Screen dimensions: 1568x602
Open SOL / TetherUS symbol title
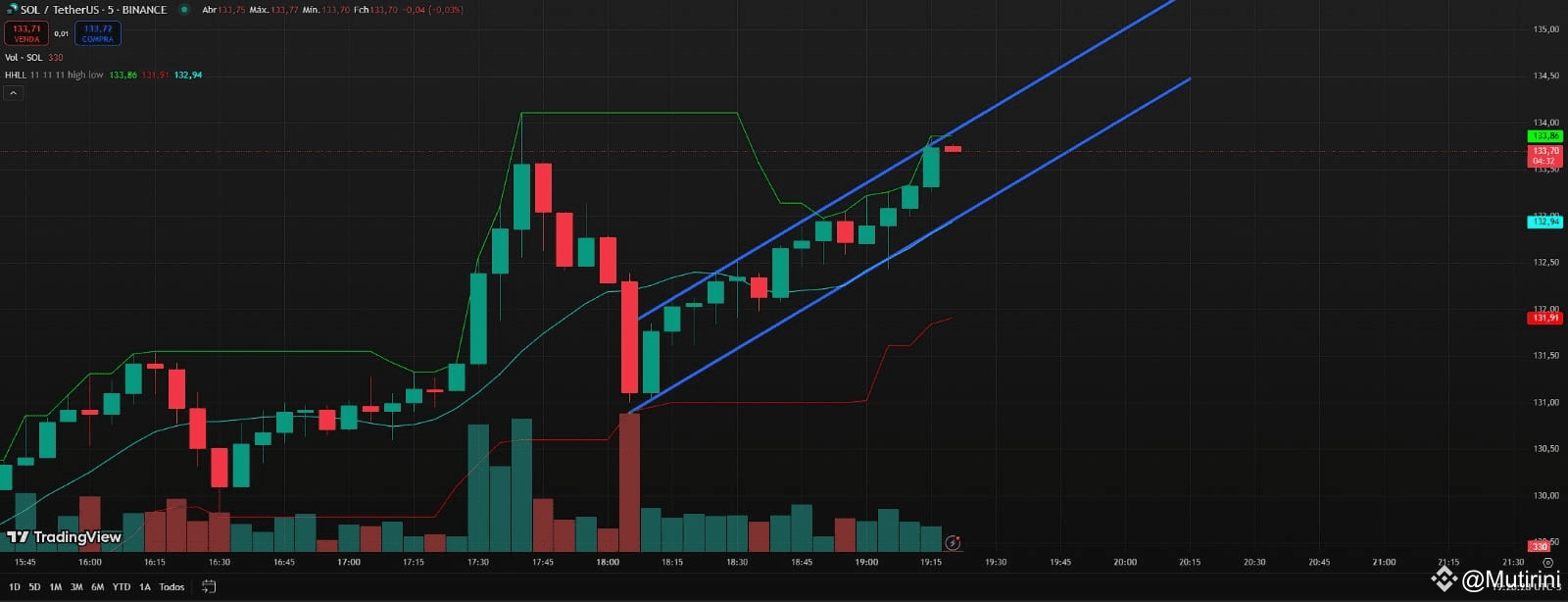[x=94, y=10]
